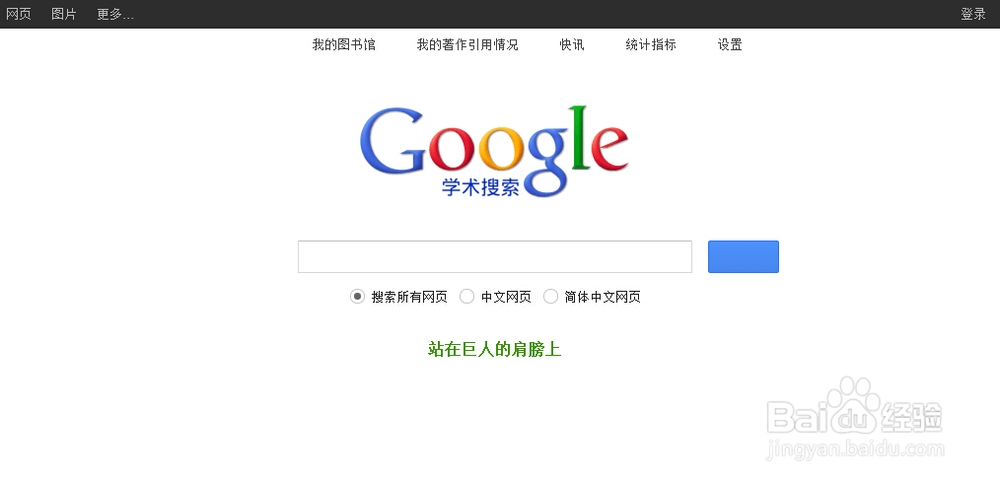Viewport: 1000px width, 483px height.
Task: Click the 站在巨人的肩膀上 slogan link
Action: tap(494, 350)
